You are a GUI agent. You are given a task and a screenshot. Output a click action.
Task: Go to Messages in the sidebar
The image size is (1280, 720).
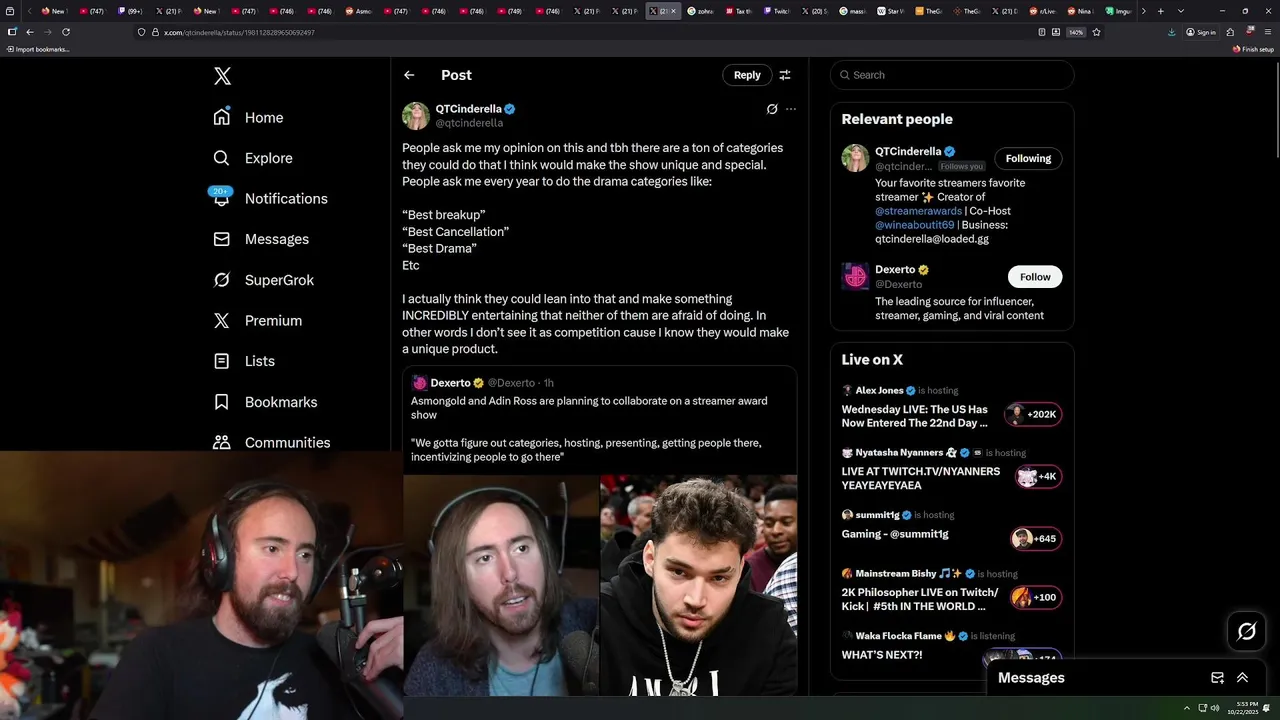coord(261,239)
